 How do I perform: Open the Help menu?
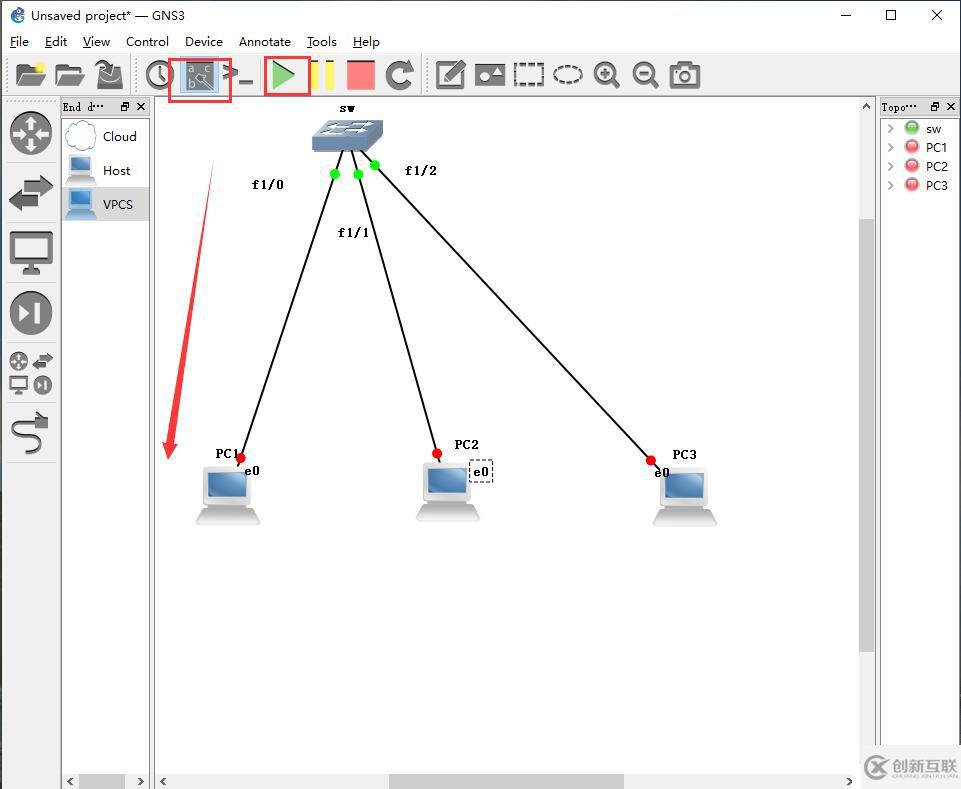pyautogui.click(x=366, y=42)
